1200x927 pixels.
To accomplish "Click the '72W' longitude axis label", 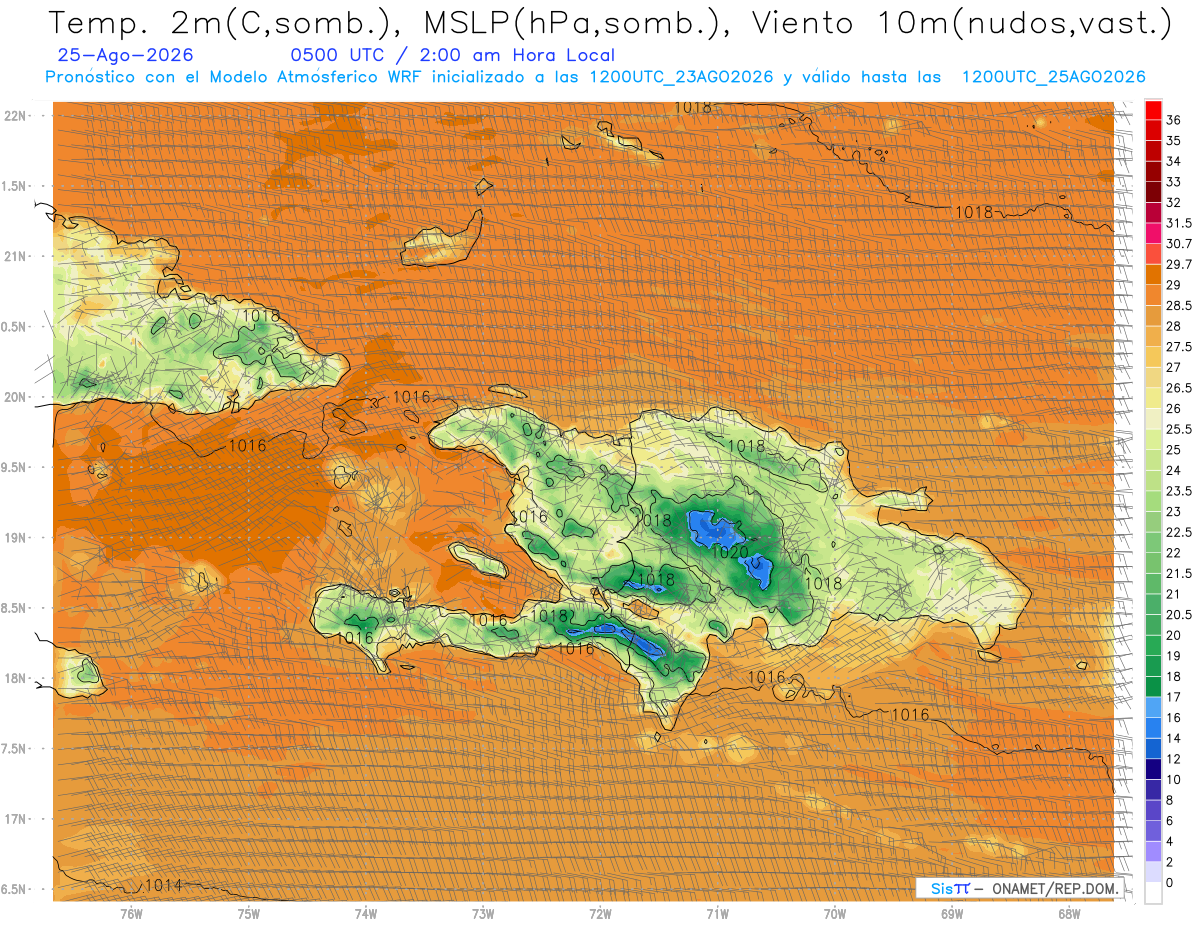I will pyautogui.click(x=600, y=913).
